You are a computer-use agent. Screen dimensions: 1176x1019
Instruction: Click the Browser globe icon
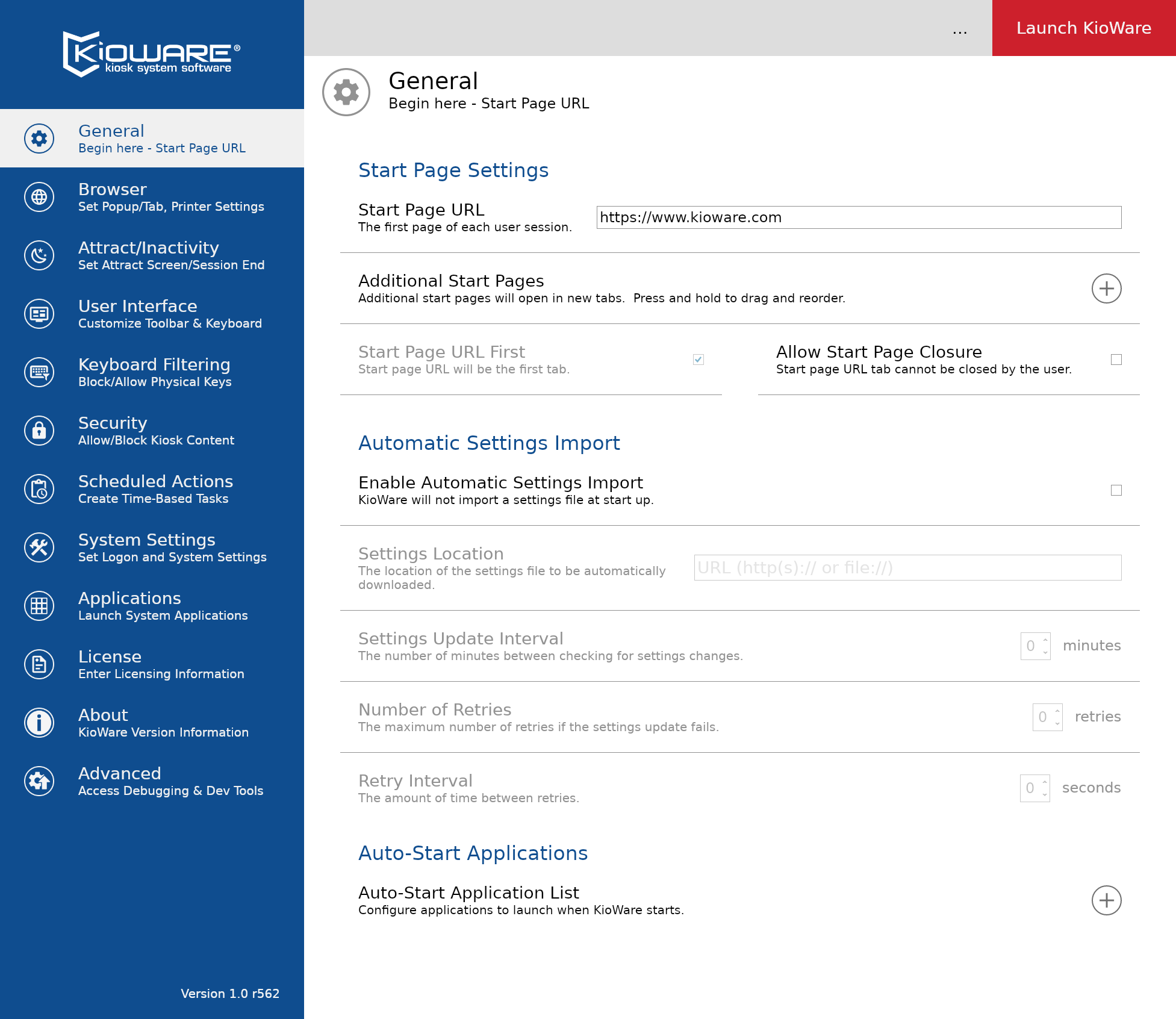(39, 197)
